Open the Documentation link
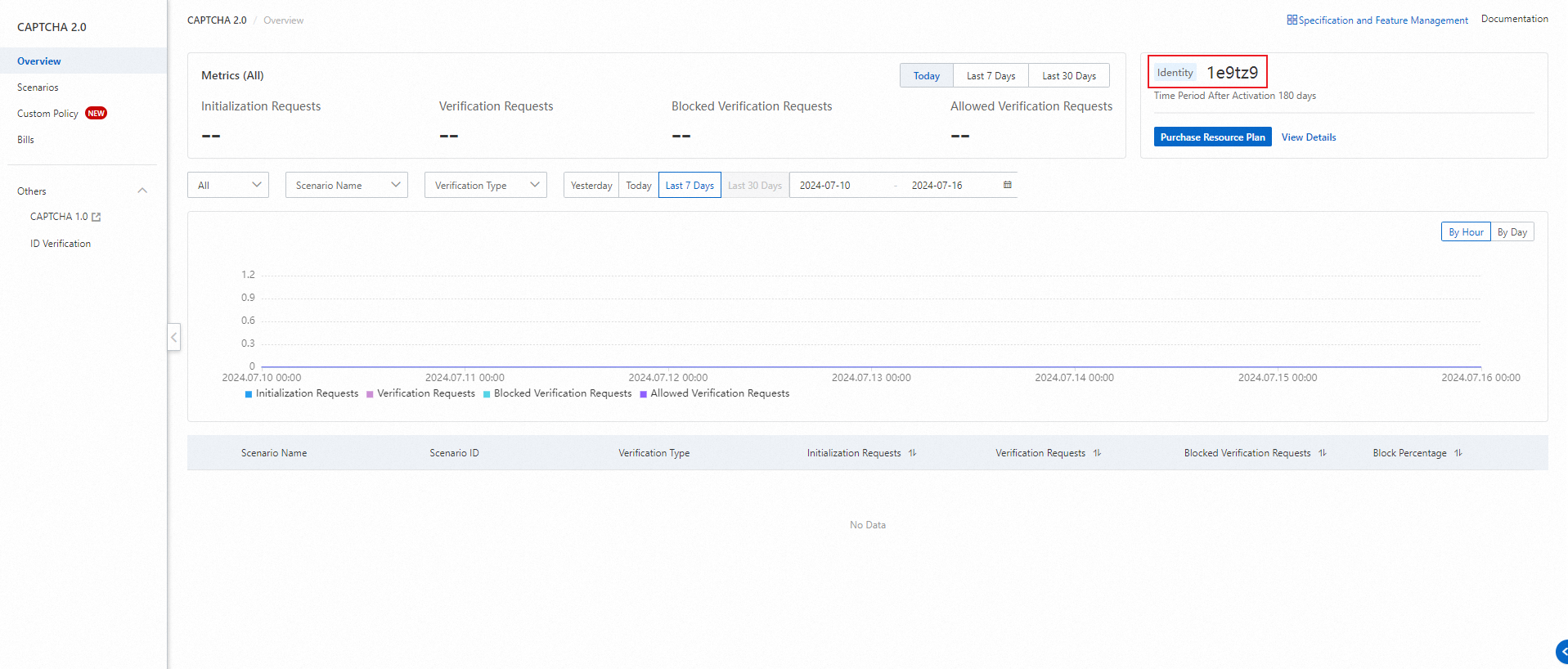Viewport: 1568px width, 669px height. (x=1515, y=19)
